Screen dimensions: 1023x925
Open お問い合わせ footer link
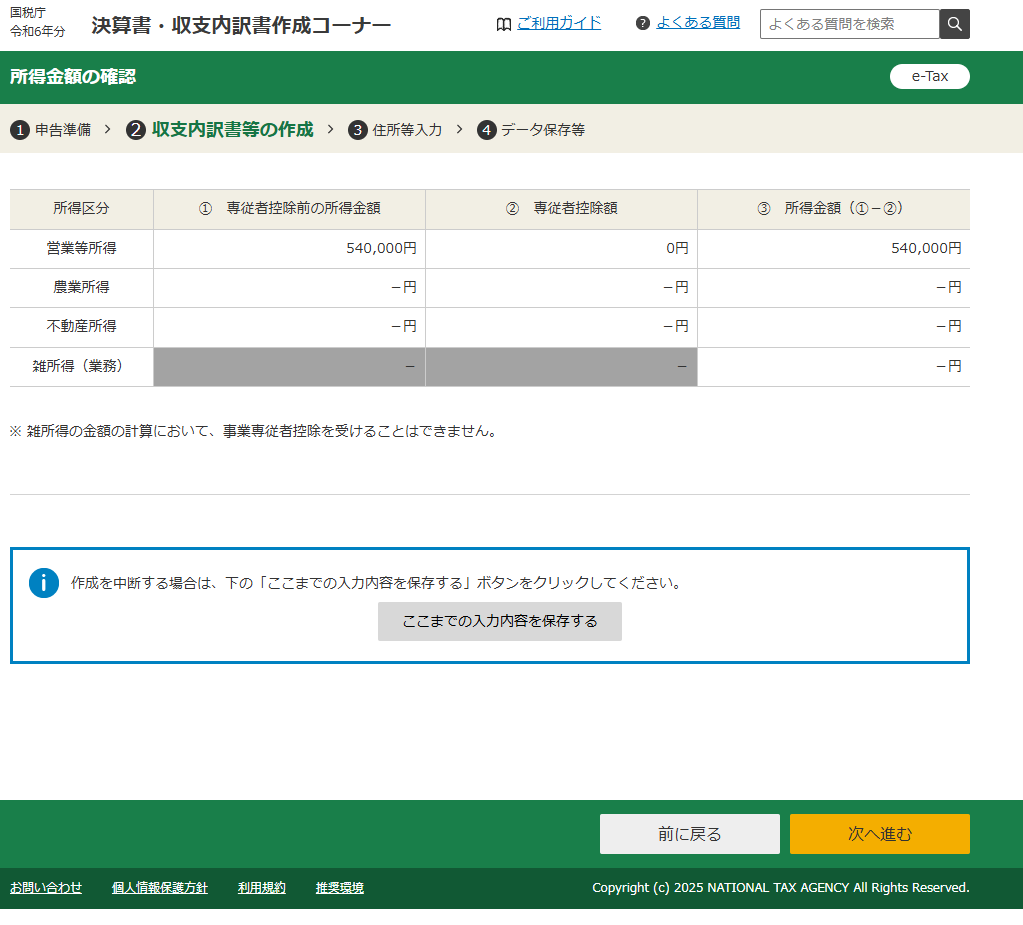[x=46, y=888]
